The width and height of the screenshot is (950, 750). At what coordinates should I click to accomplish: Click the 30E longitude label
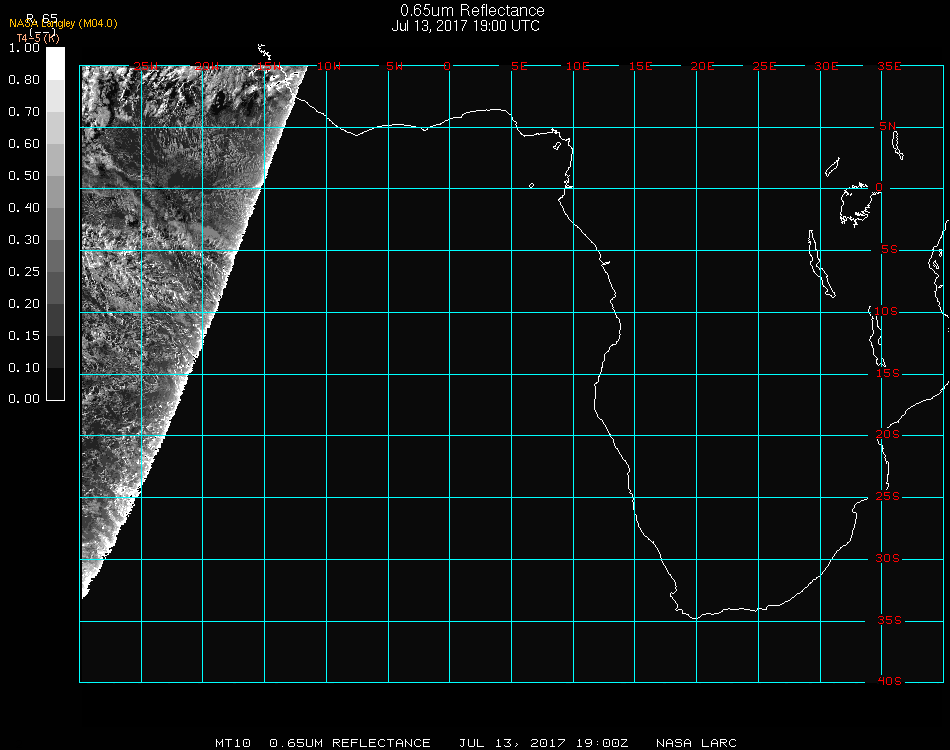click(826, 67)
